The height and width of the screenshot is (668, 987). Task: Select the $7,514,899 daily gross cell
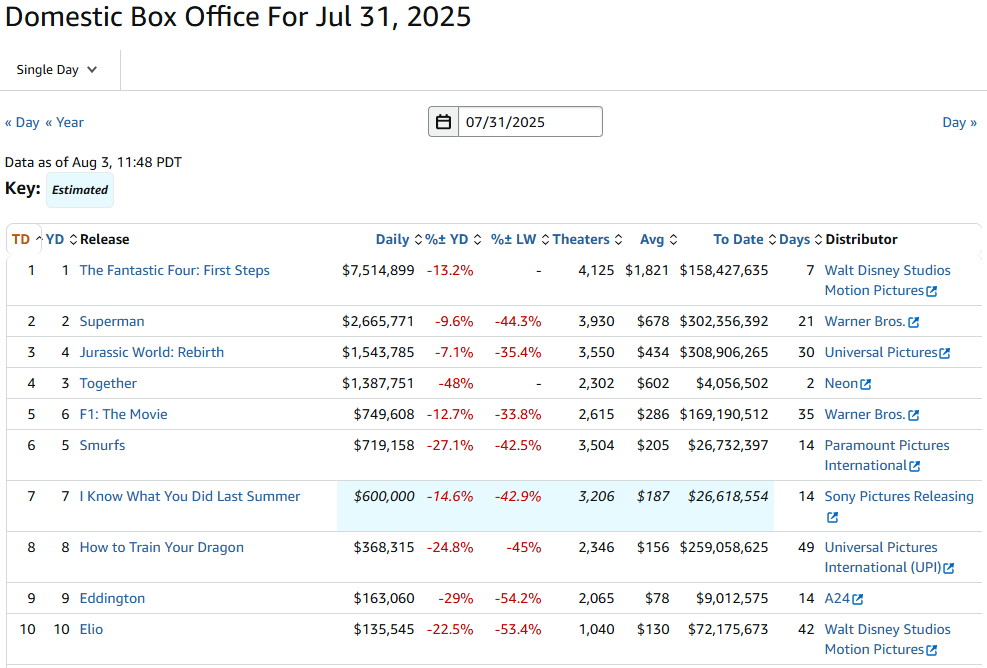click(x=378, y=270)
